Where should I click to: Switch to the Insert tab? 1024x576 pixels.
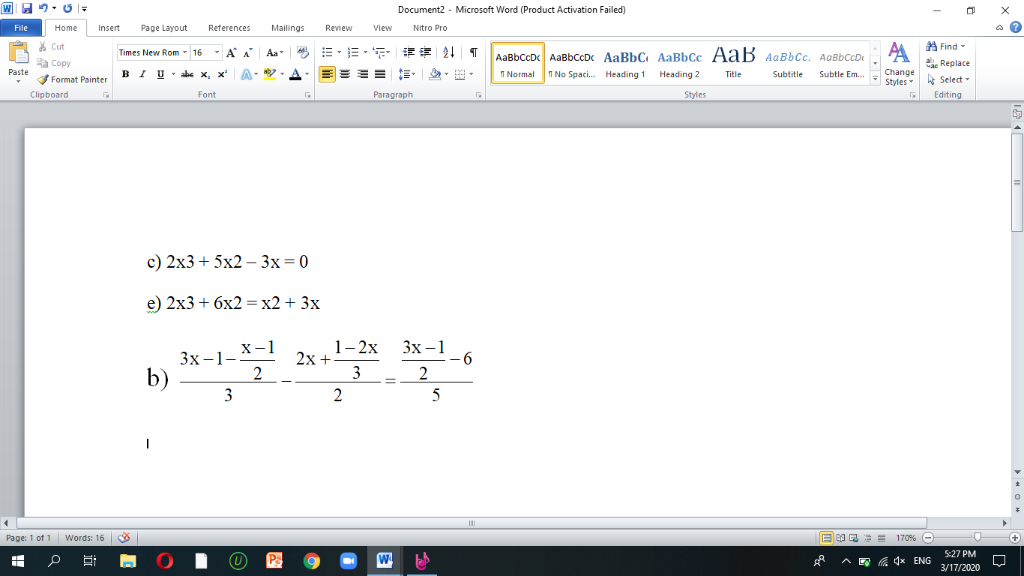109,28
